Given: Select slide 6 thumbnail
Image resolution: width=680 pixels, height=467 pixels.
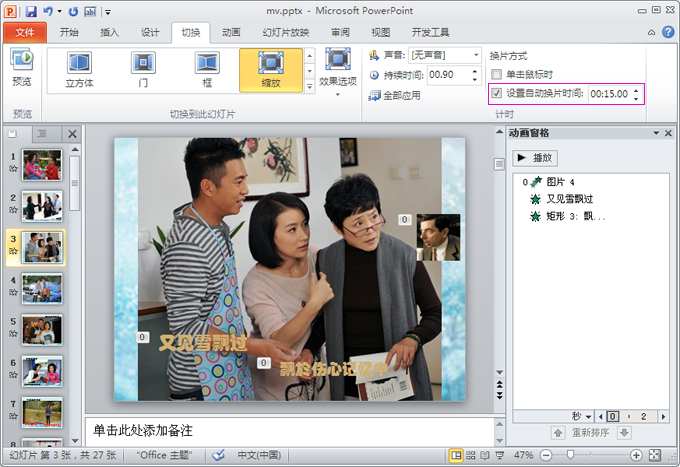Looking at the screenshot, I should (x=42, y=372).
